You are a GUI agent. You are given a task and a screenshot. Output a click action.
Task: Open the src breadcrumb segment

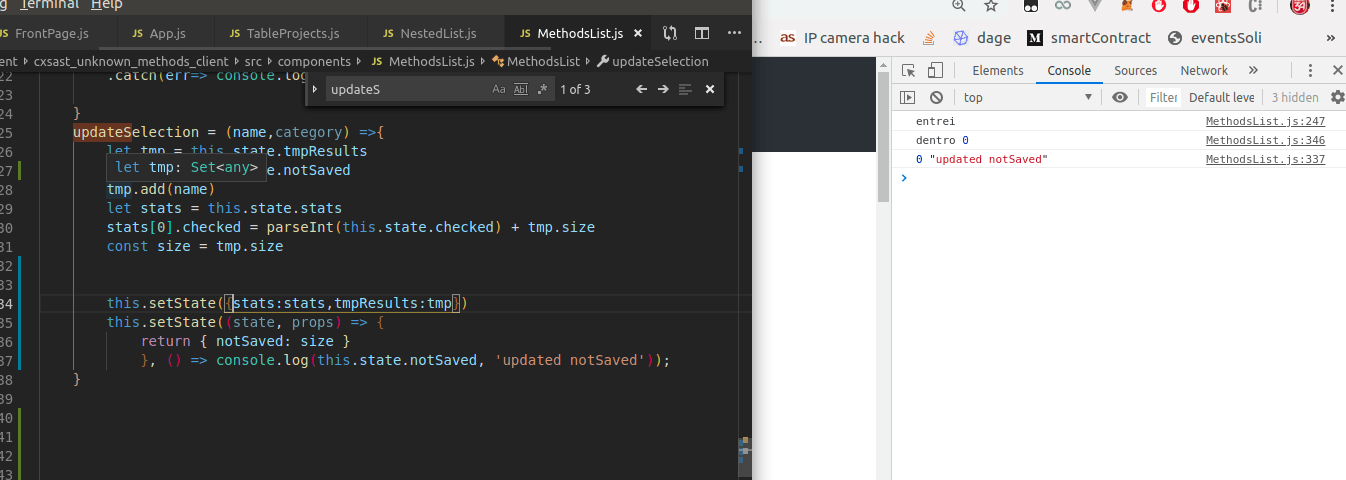pyautogui.click(x=253, y=61)
